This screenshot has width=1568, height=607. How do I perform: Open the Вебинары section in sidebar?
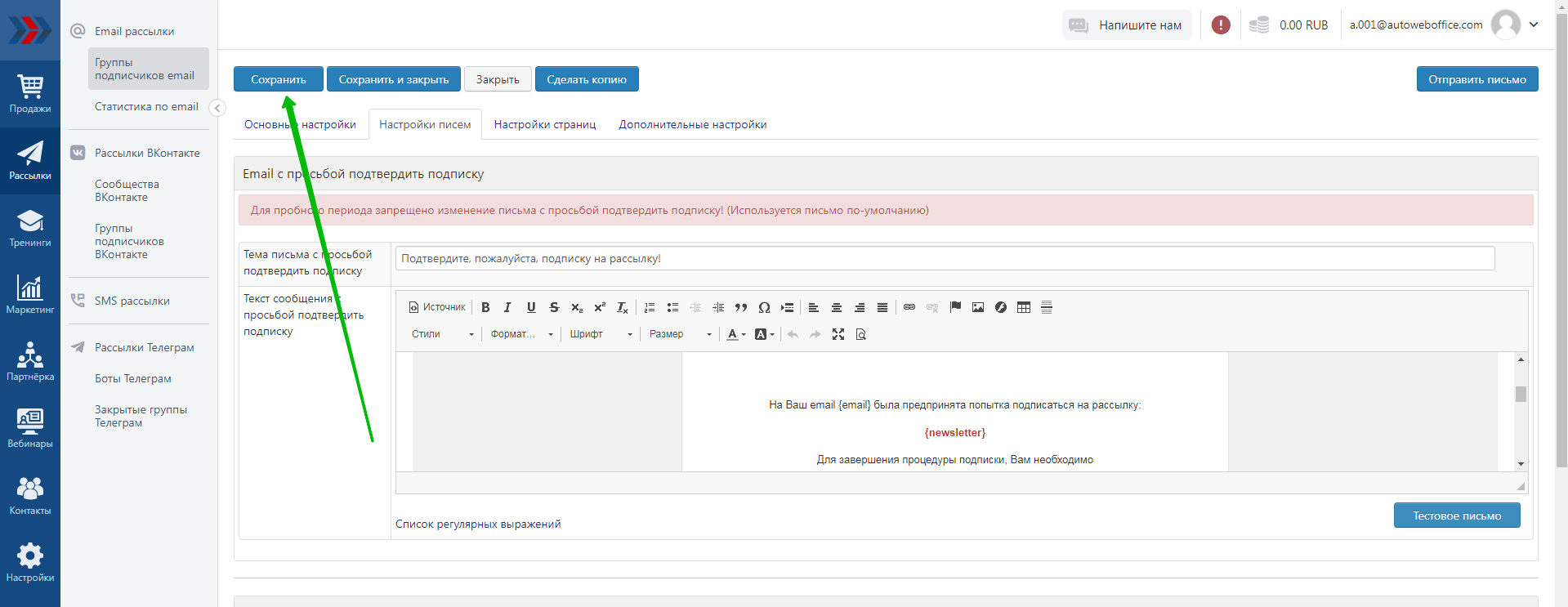pos(30,428)
